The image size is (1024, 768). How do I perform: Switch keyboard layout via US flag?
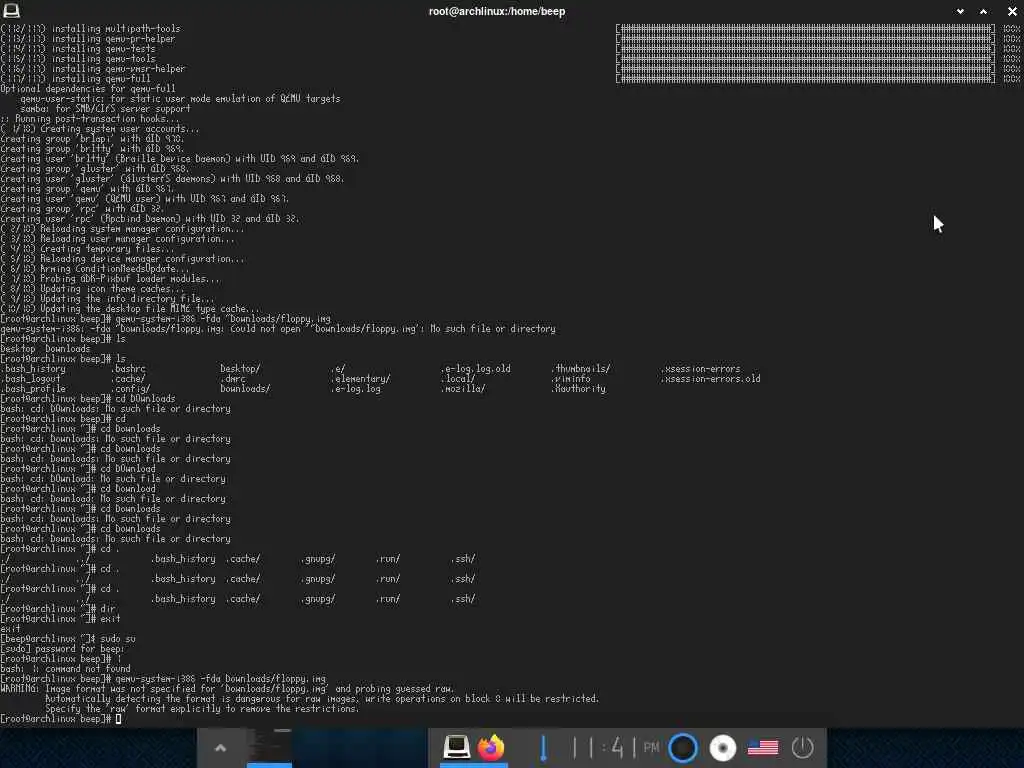point(762,747)
